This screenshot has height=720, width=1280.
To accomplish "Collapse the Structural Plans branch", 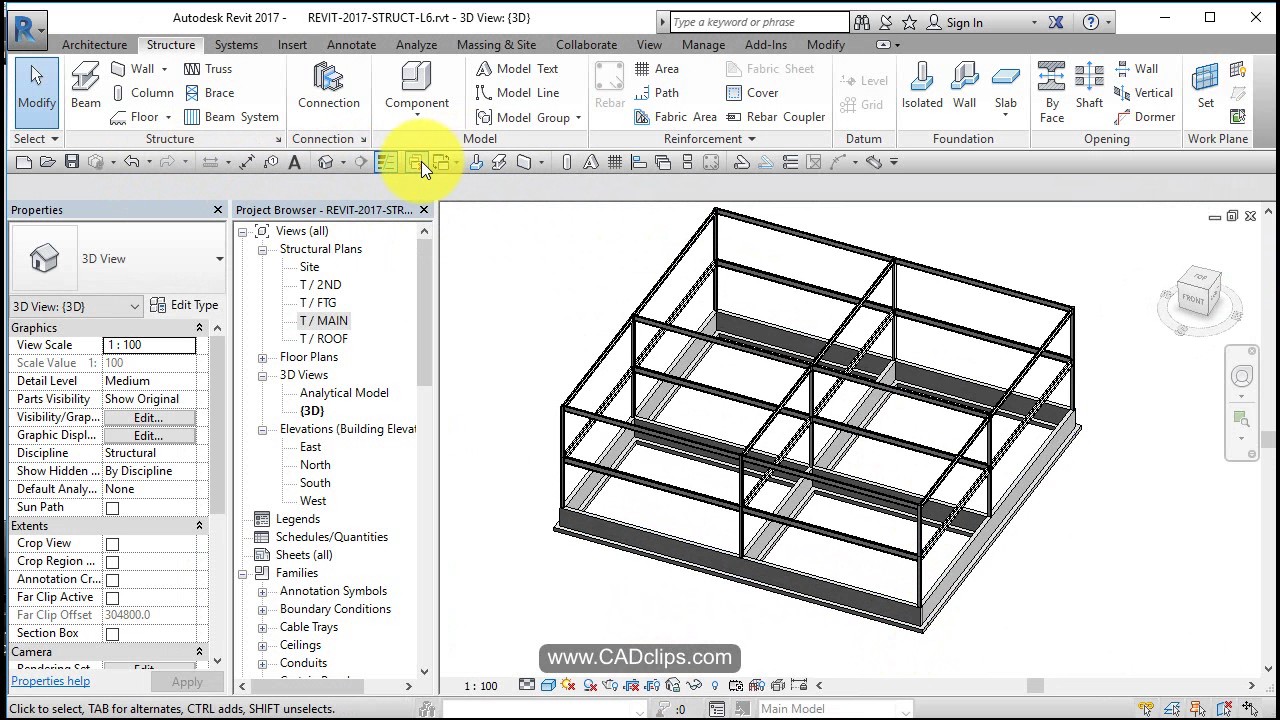I will tap(261, 249).
